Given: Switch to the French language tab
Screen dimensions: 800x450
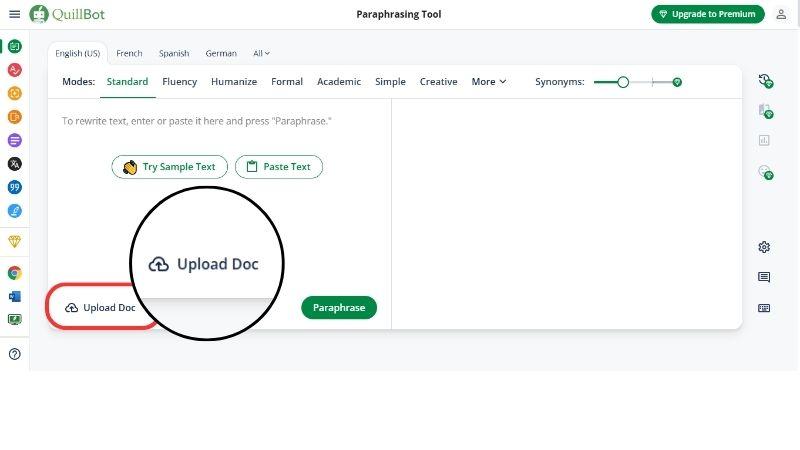Looking at the screenshot, I should 129,53.
